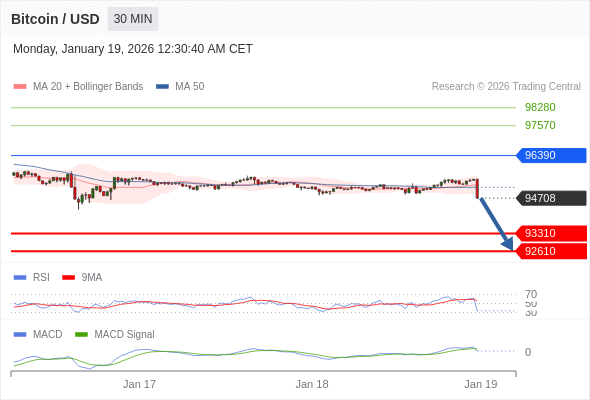Click the Bitcoin / USD title
590x400 pixels.
tap(55, 19)
